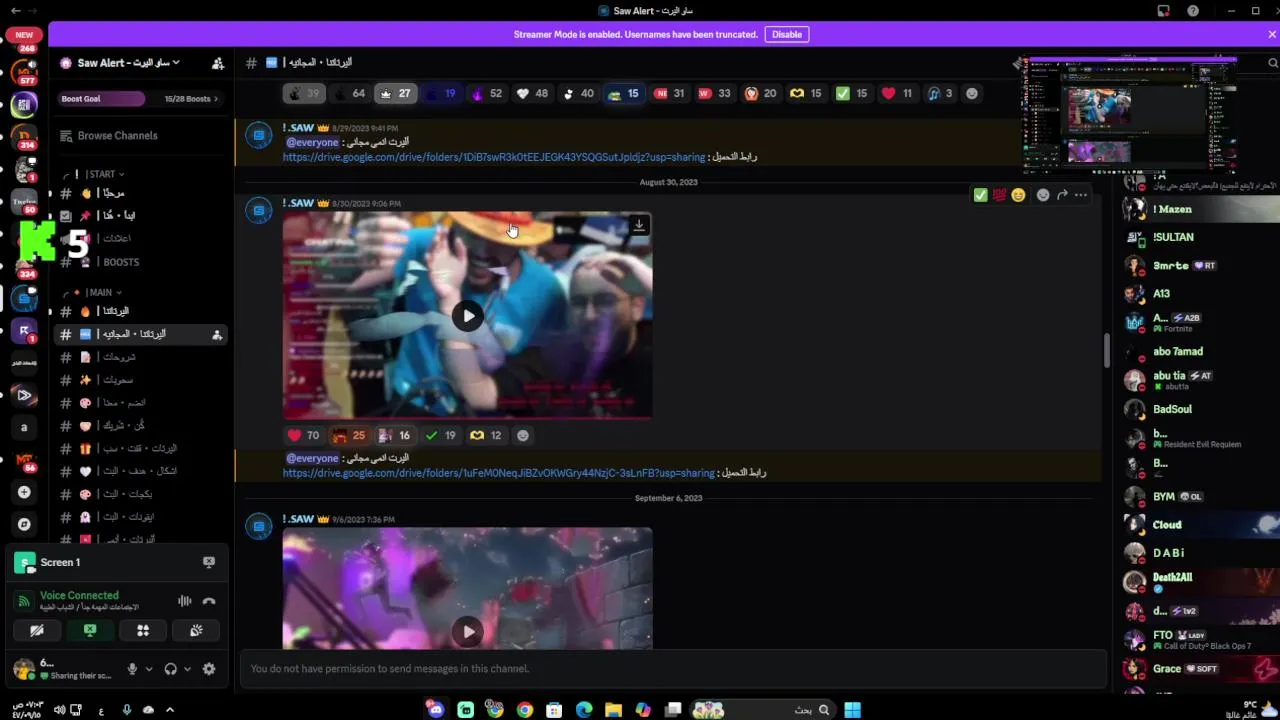Viewport: 1280px width, 720px height.
Task: Forward message using hover toolbar arrow
Action: tap(1062, 195)
